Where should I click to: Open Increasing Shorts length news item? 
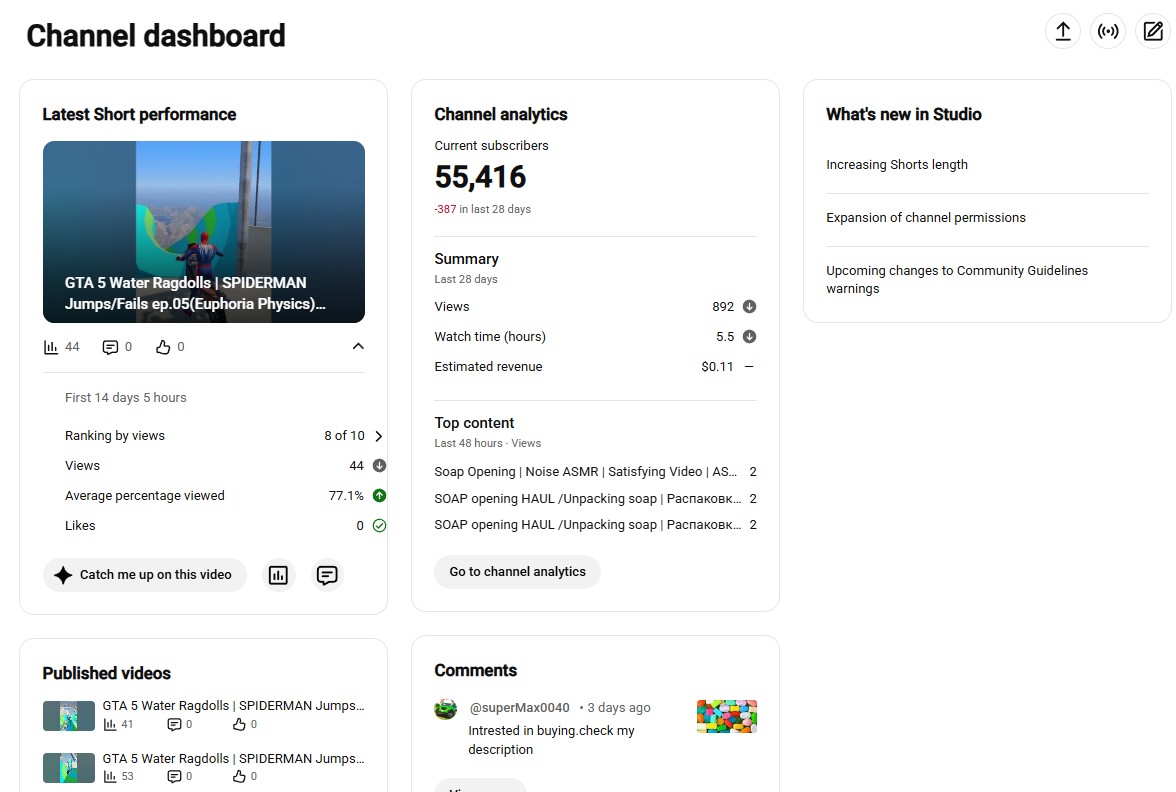[x=897, y=165]
